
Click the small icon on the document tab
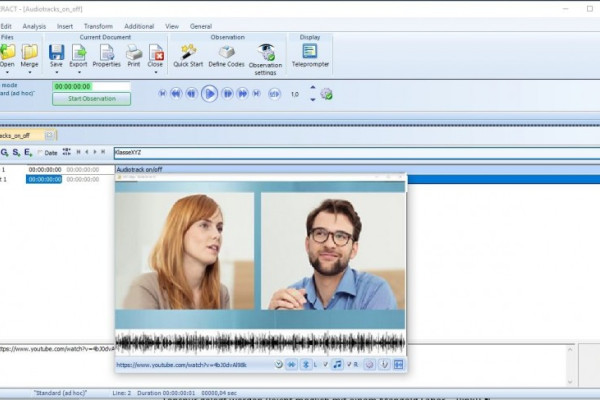[x=49, y=135]
